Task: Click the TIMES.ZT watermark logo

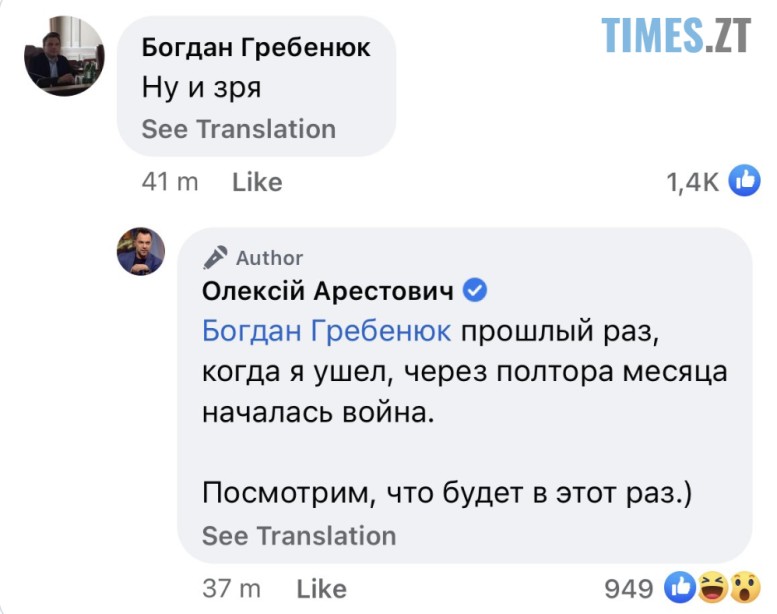Action: pos(675,36)
